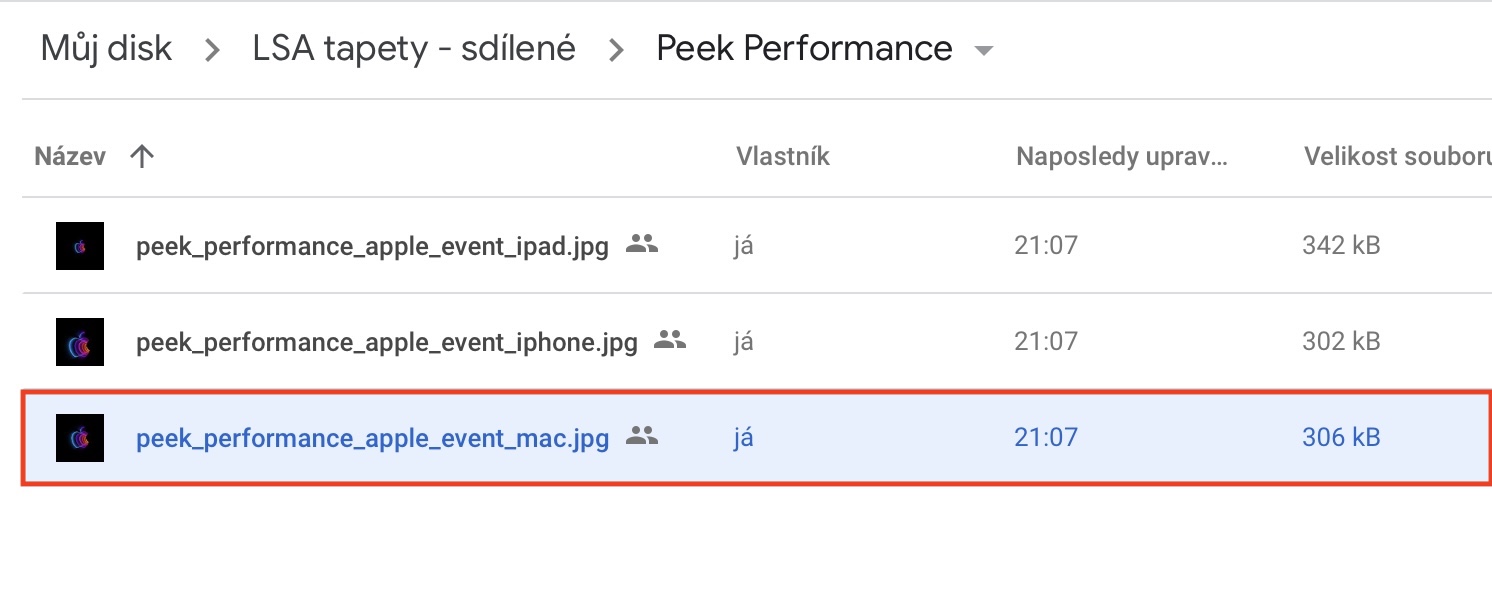This screenshot has width=1492, height=608.
Task: Expand the Peek Performance folder dropdown
Action: pos(984,51)
